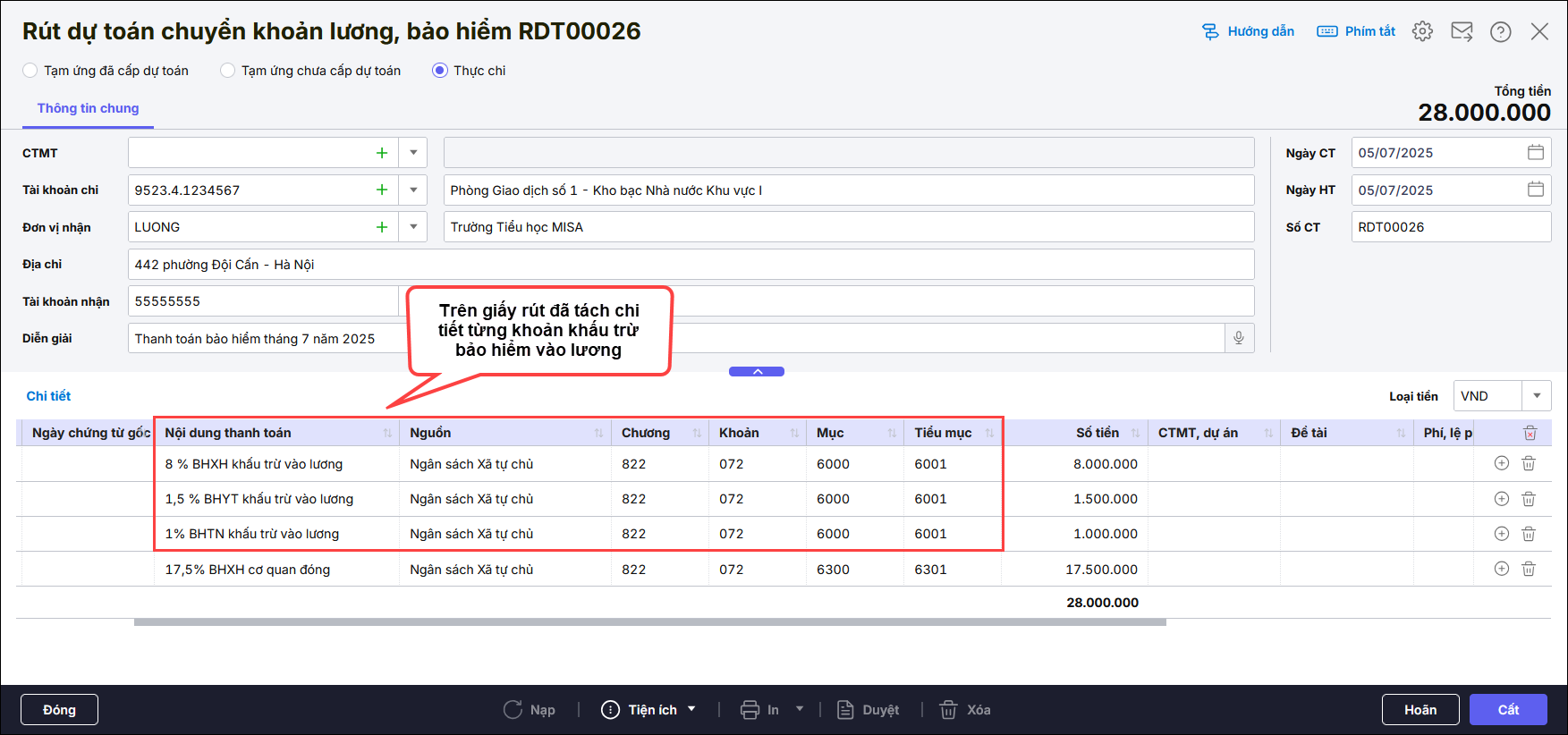1568x735 pixels.
Task: Switch to Thông tin chung tab
Action: [x=88, y=108]
